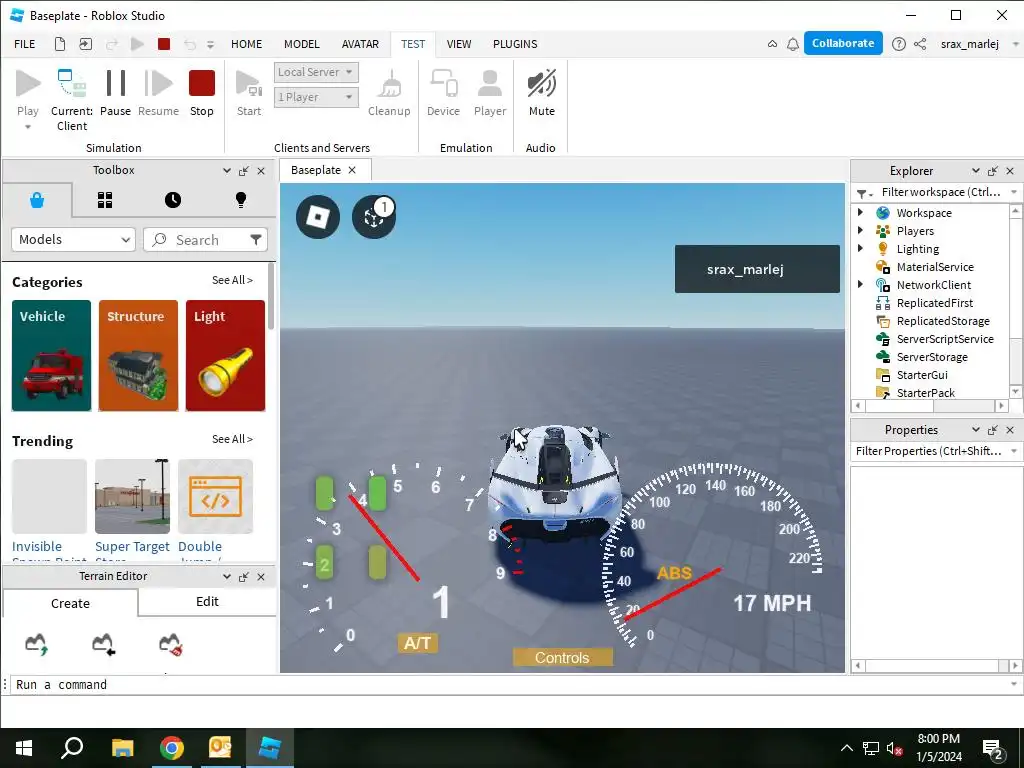Click the Terrain Generate icon
Image resolution: width=1024 pixels, height=768 pixels.
37,644
